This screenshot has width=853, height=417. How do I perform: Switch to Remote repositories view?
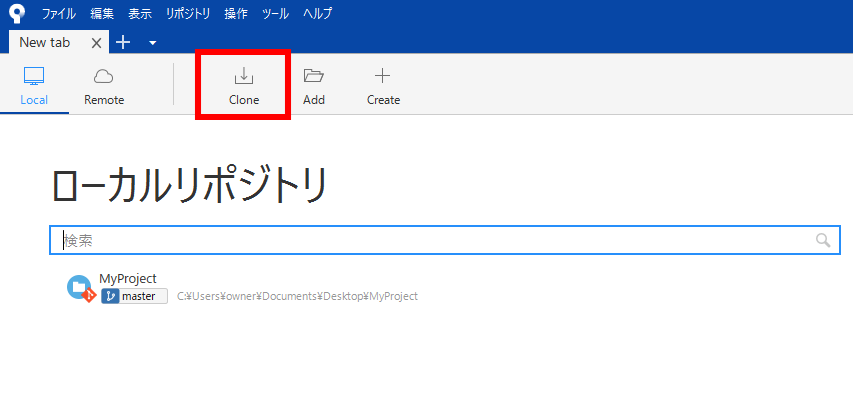click(x=104, y=86)
